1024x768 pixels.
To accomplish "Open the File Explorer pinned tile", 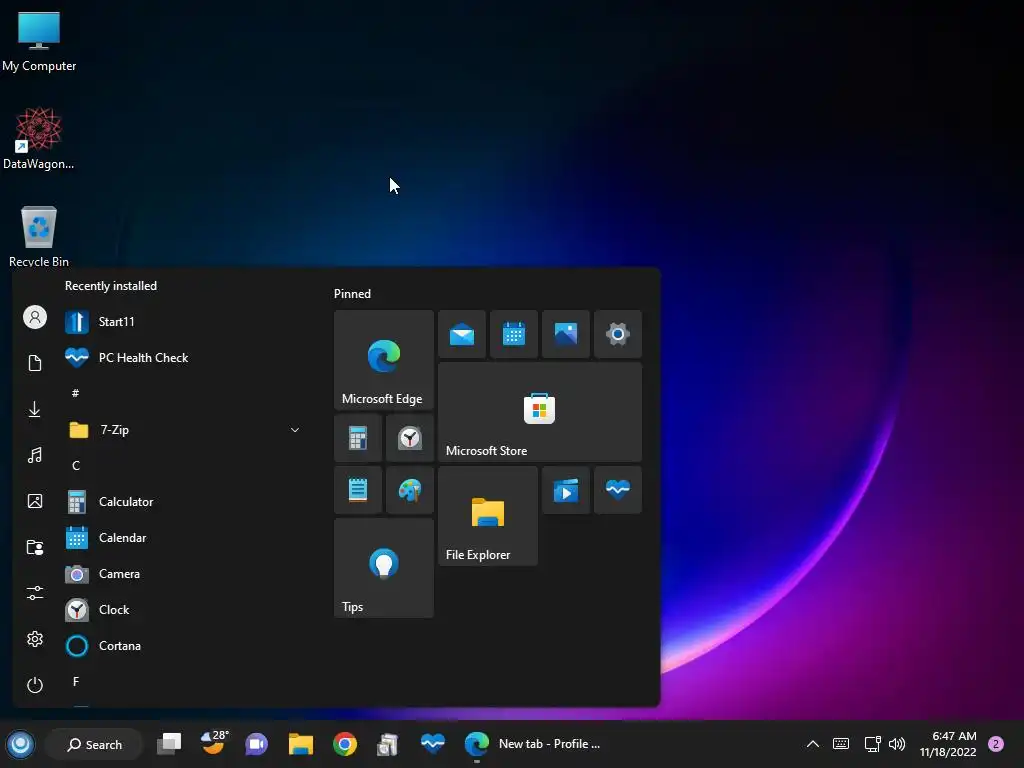I will coord(488,516).
